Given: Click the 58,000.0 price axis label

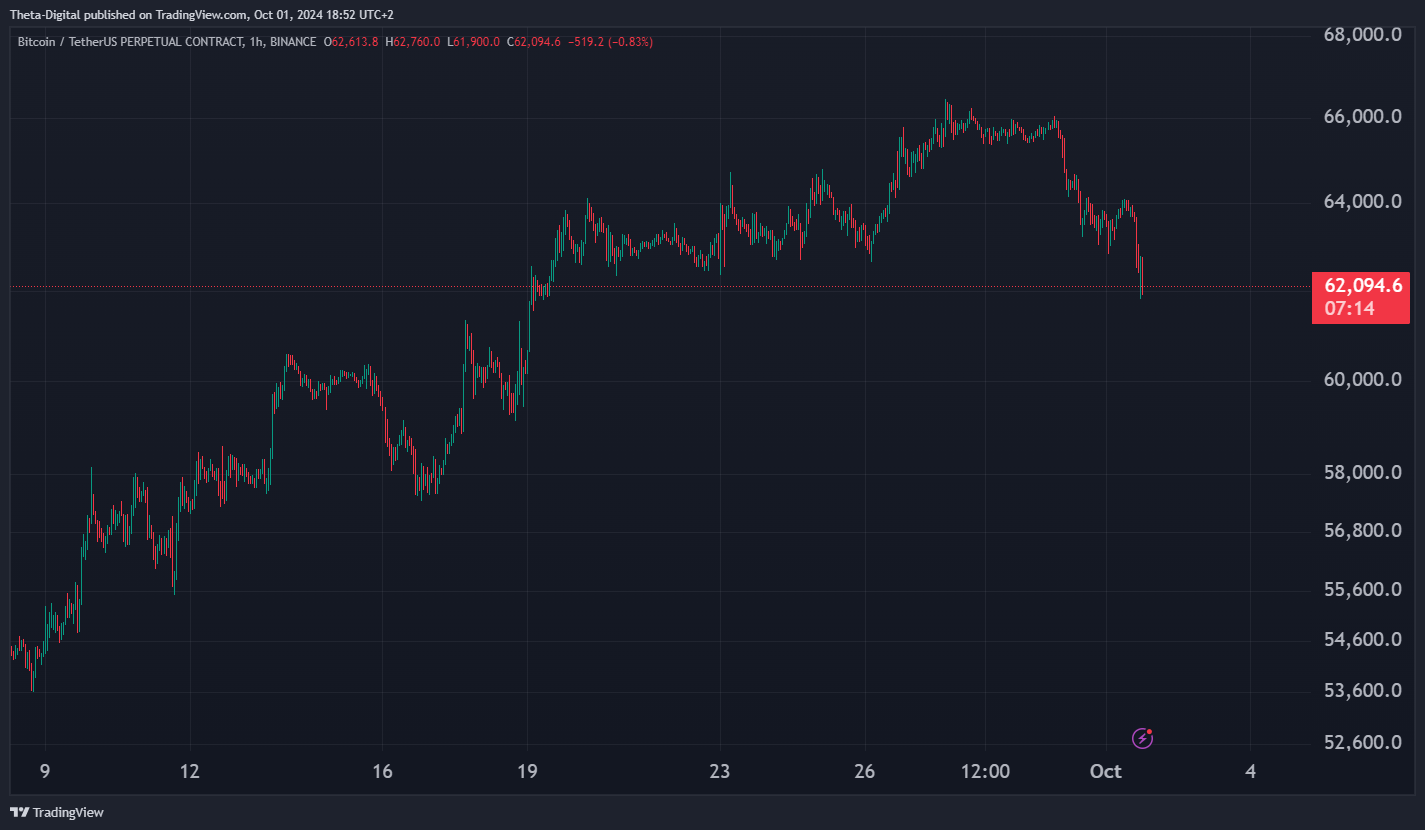Looking at the screenshot, I should pos(1362,472).
